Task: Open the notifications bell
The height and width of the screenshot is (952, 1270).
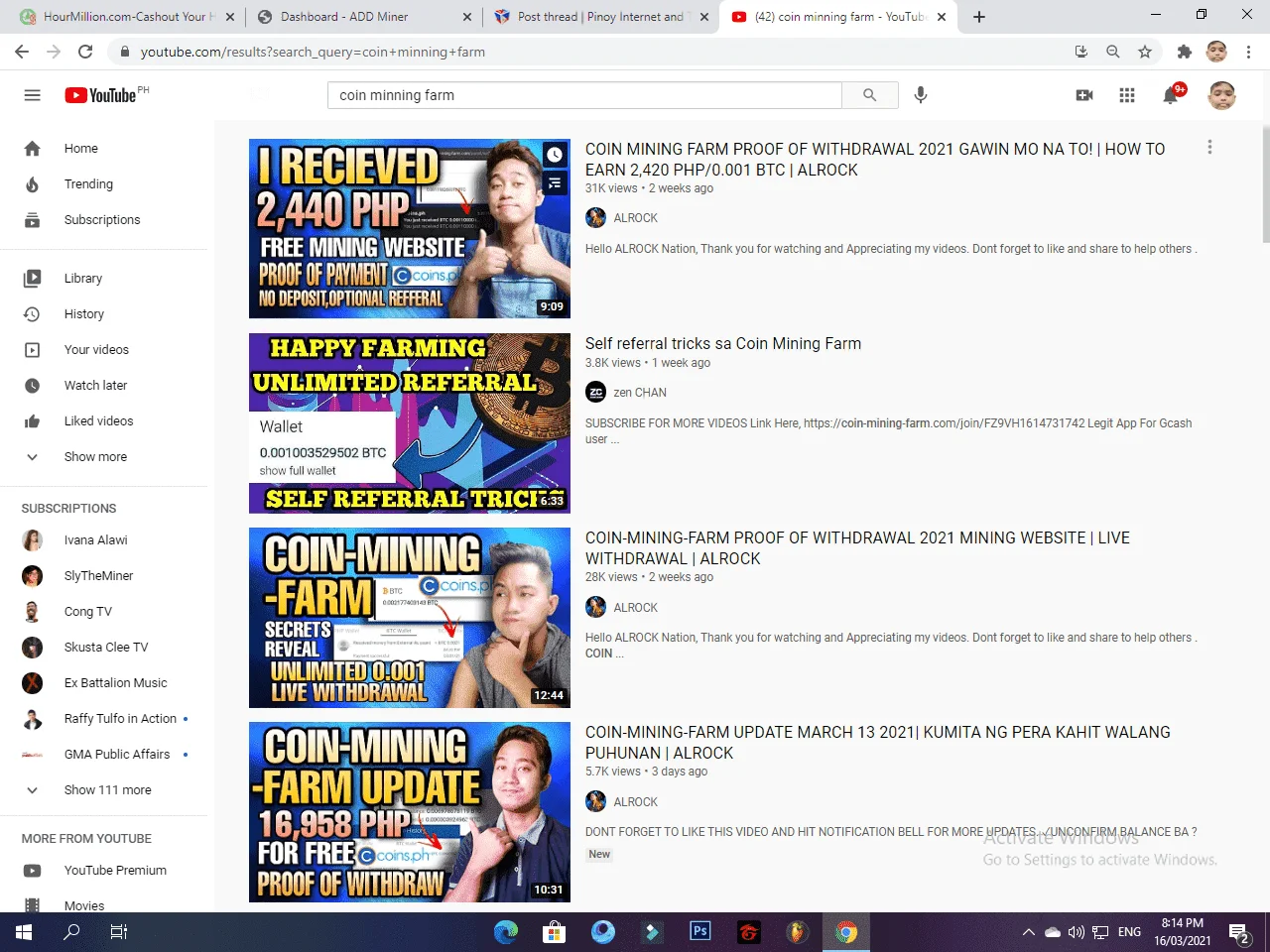Action: [1172, 95]
